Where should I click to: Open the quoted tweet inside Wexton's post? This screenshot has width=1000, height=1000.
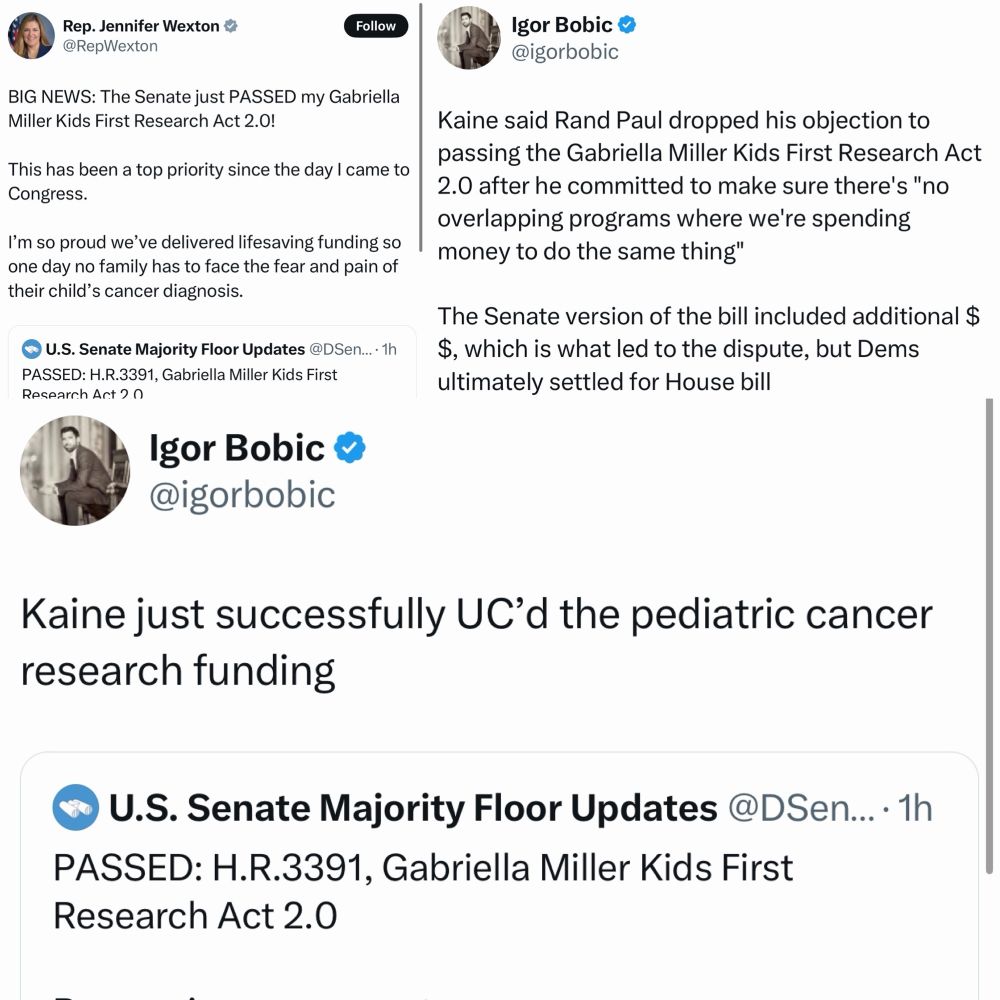point(210,372)
